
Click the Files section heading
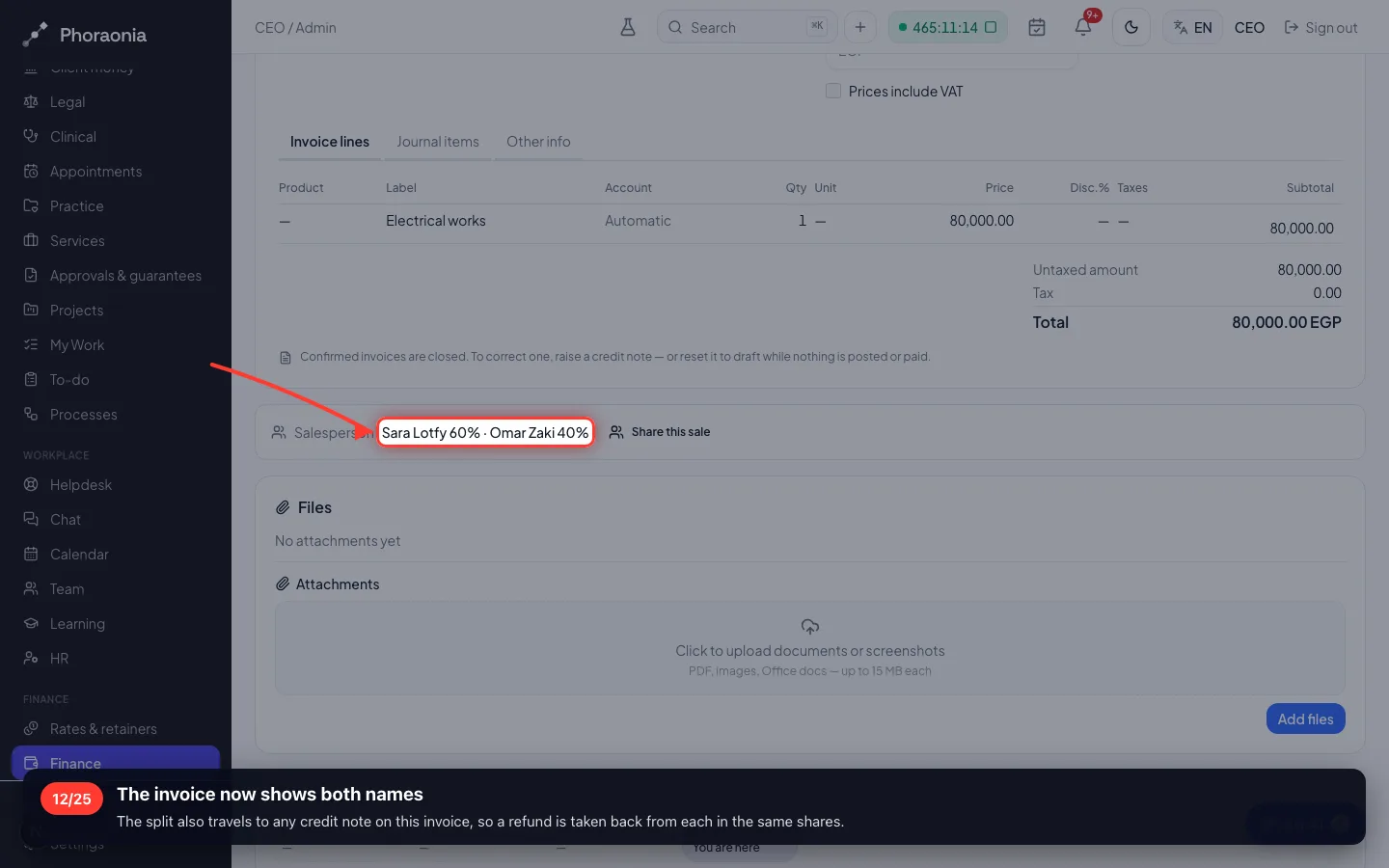[314, 507]
